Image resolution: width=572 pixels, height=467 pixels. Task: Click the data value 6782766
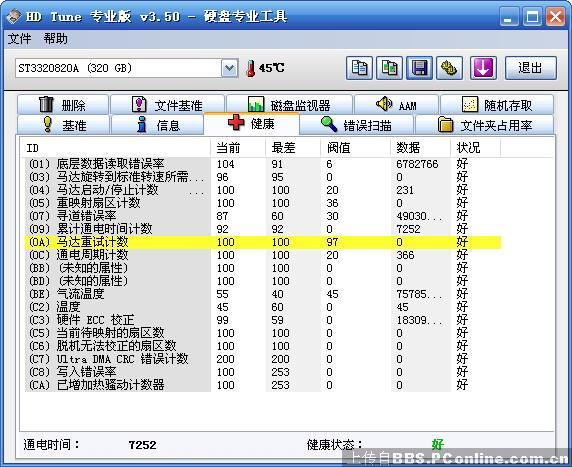pos(417,164)
